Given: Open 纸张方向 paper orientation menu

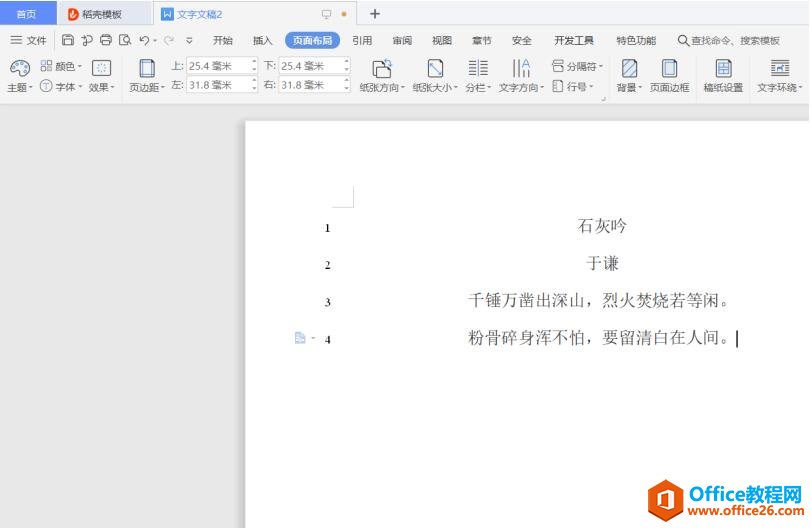Looking at the screenshot, I should click(x=382, y=76).
